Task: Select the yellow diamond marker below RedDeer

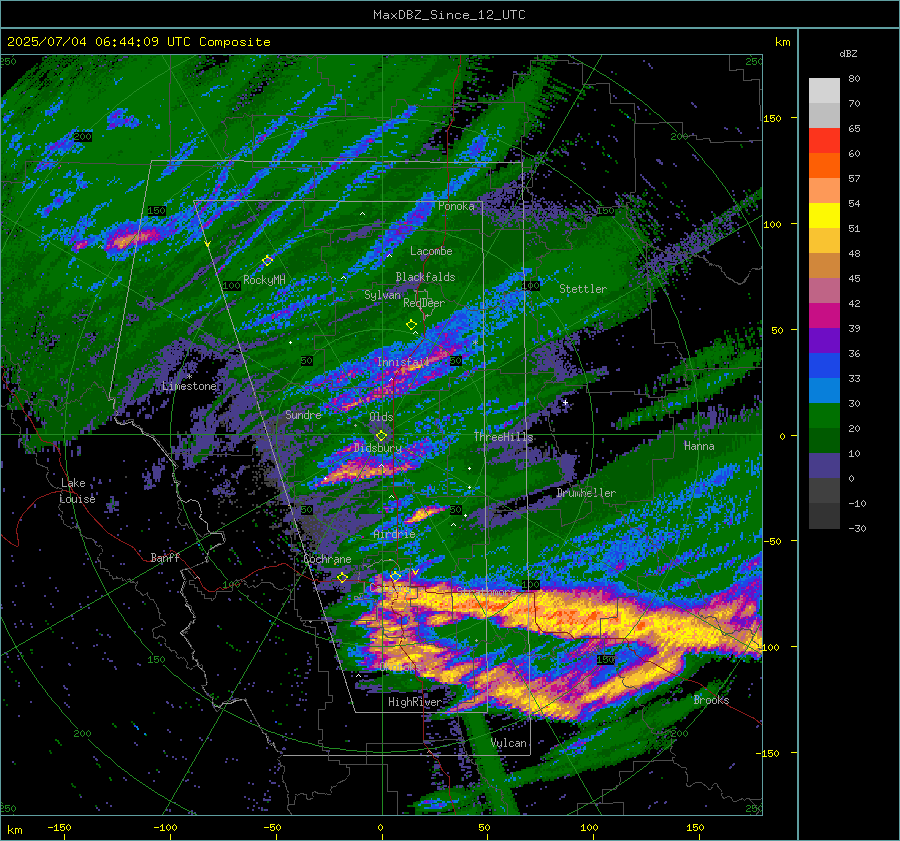Action: (x=412, y=325)
